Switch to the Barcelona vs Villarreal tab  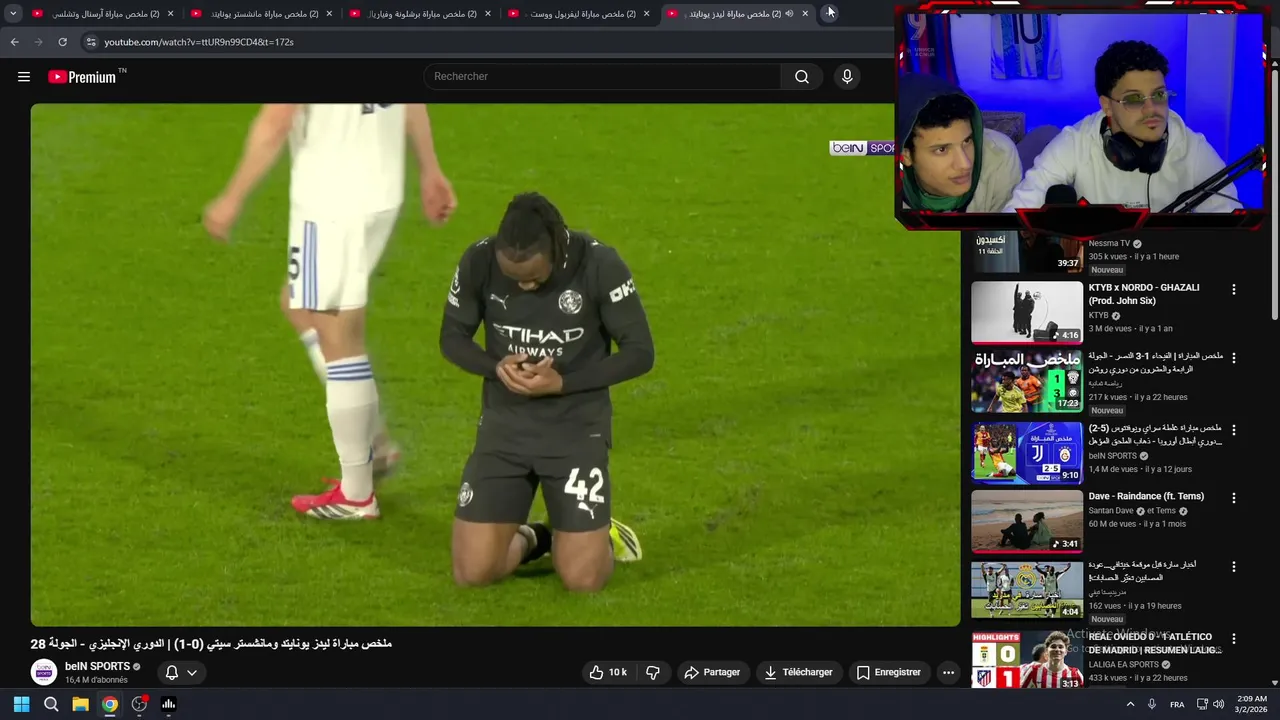pyautogui.click(x=421, y=14)
